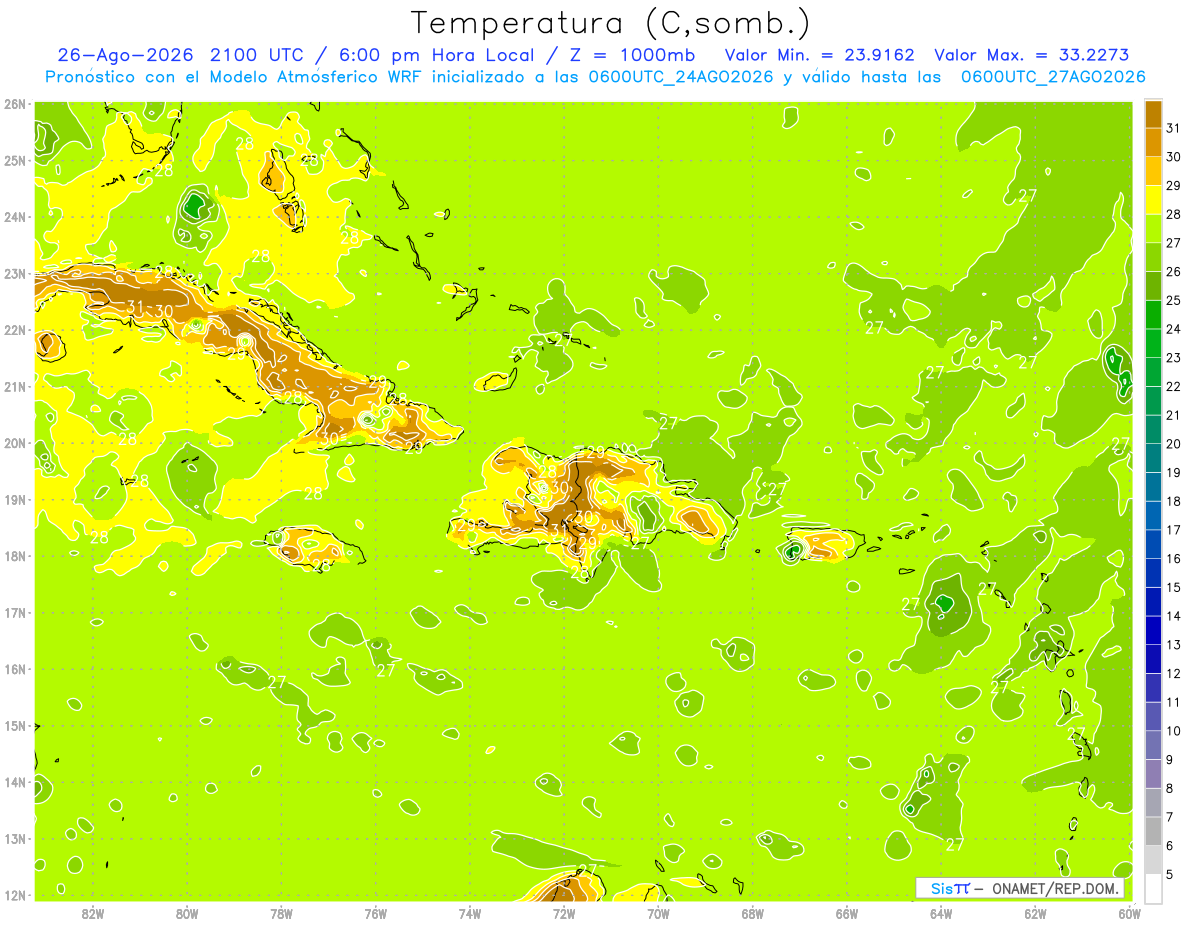Click the 66W longitude axis label
The width and height of the screenshot is (1200, 927).
847,913
